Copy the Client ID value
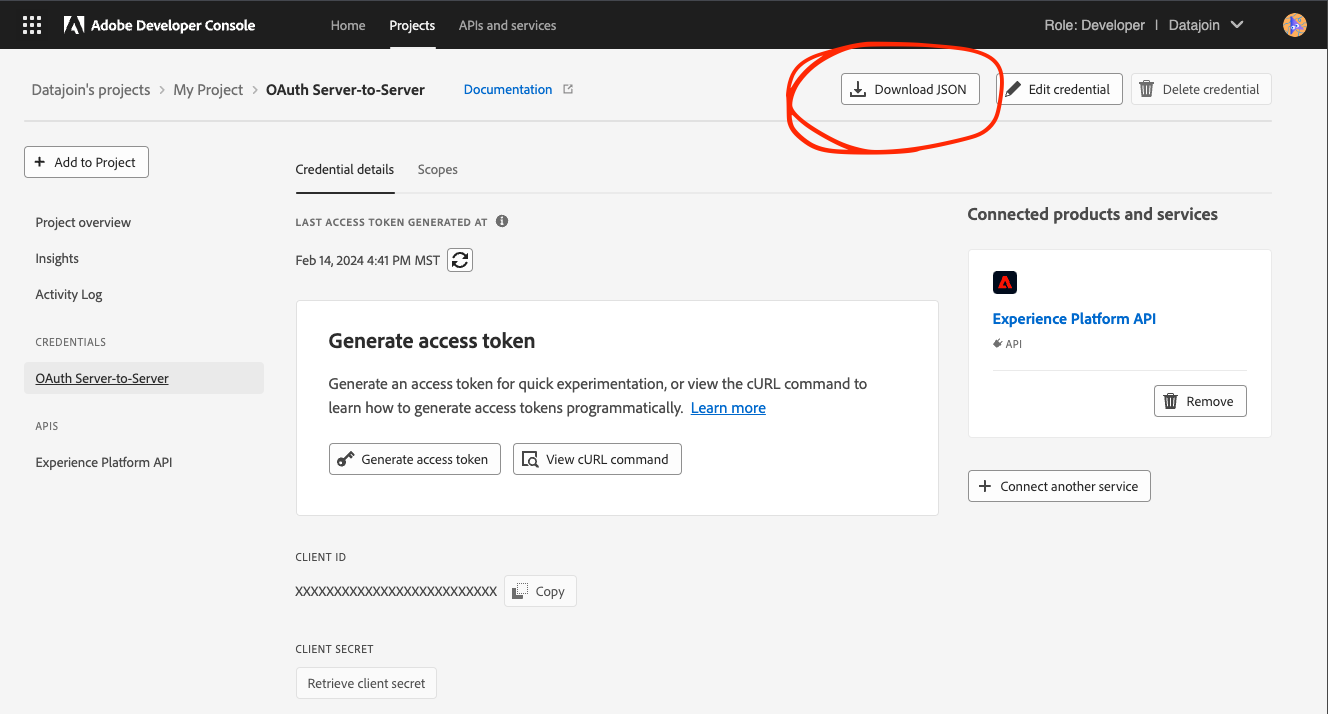1328x714 pixels. (539, 590)
